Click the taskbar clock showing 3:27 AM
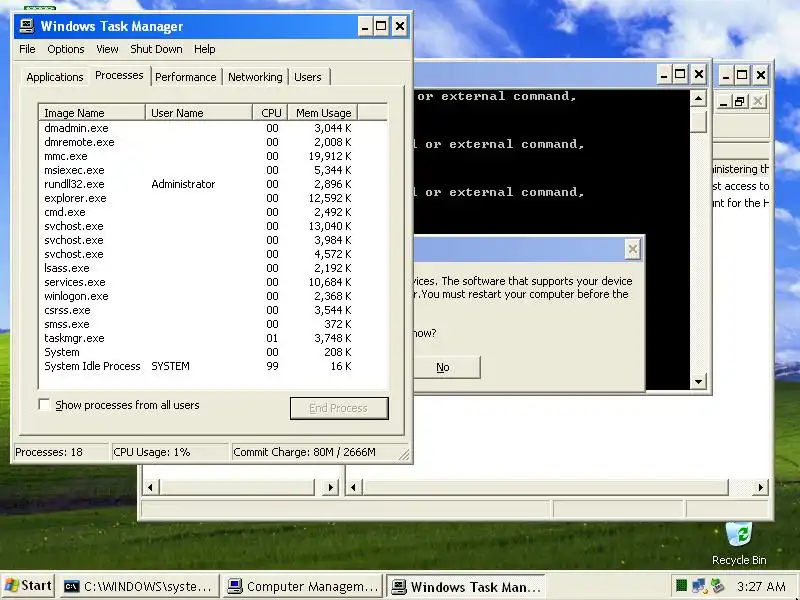 click(x=761, y=586)
